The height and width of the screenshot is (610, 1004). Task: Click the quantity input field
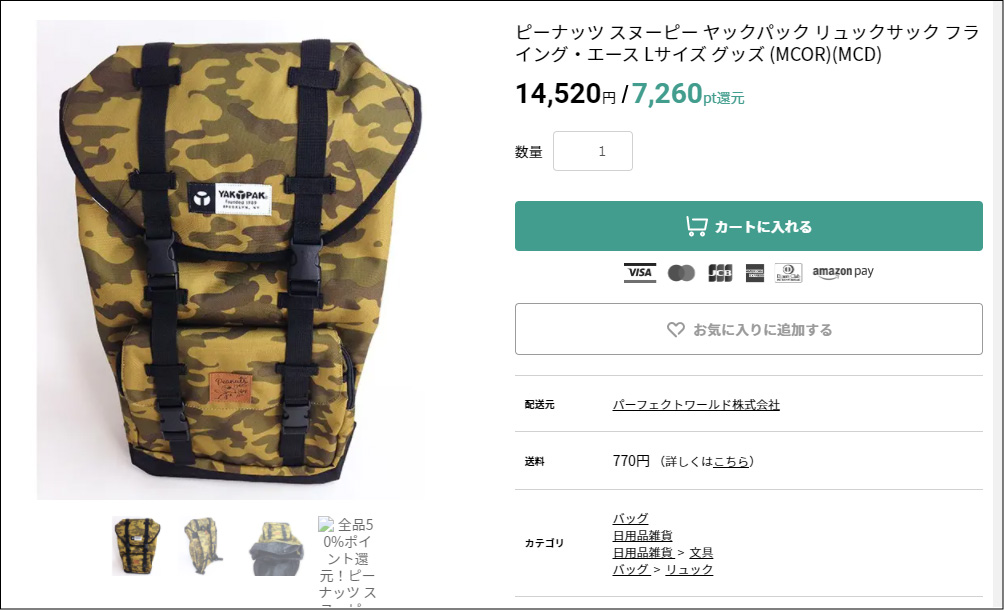pyautogui.click(x=593, y=151)
